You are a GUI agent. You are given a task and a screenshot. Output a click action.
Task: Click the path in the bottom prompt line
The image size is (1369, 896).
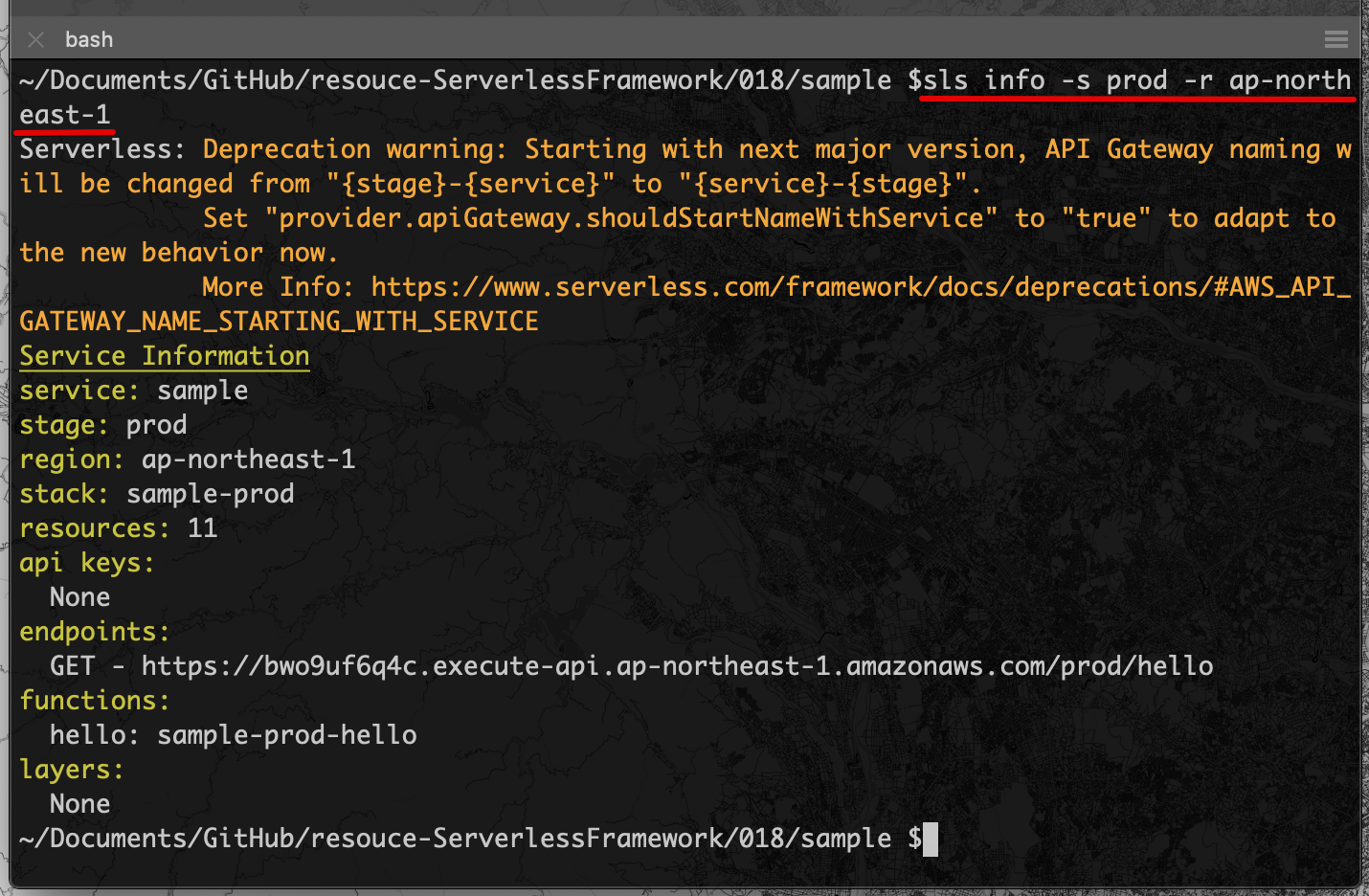(456, 839)
